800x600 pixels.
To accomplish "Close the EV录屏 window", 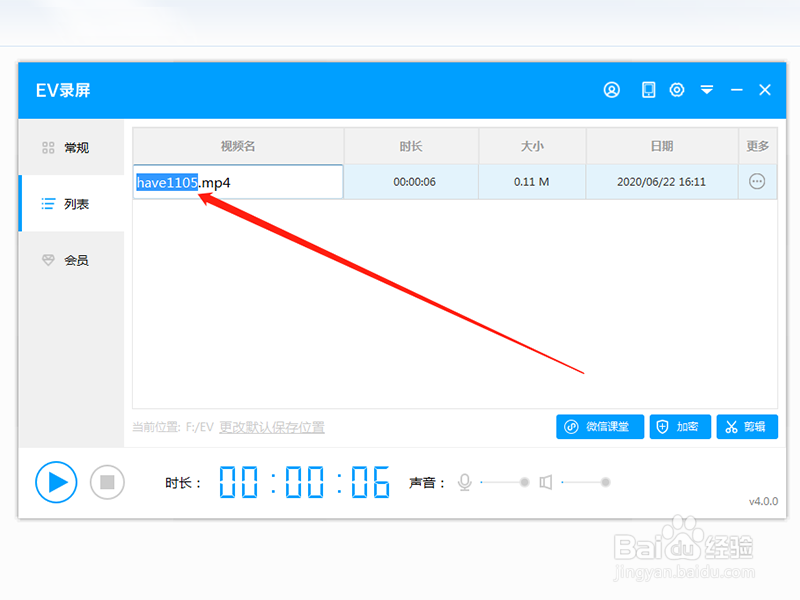I will (x=765, y=90).
